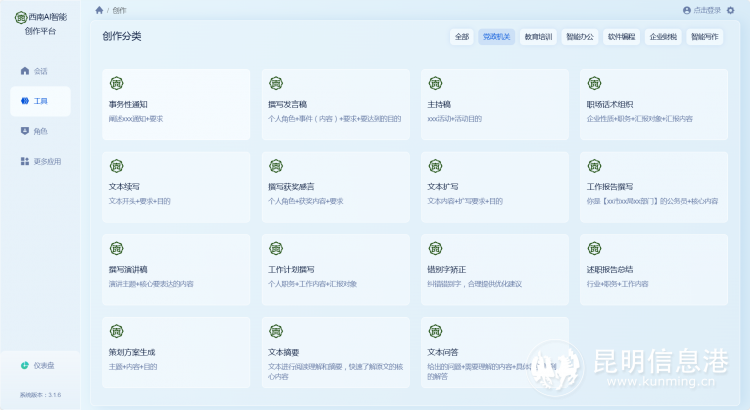
Task: Select the 全部 category filter
Action: point(461,37)
